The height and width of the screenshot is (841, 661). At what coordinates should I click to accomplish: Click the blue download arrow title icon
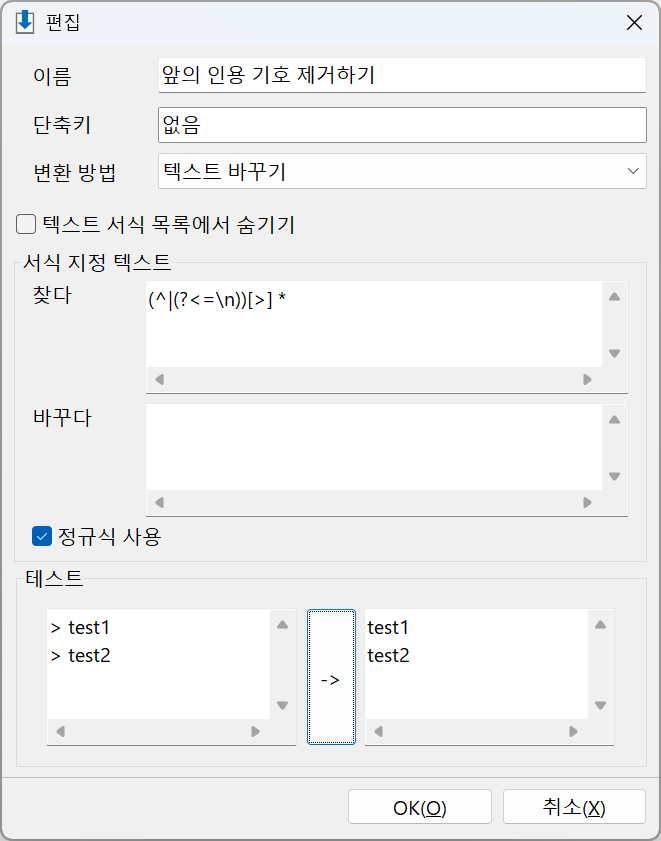(x=25, y=23)
